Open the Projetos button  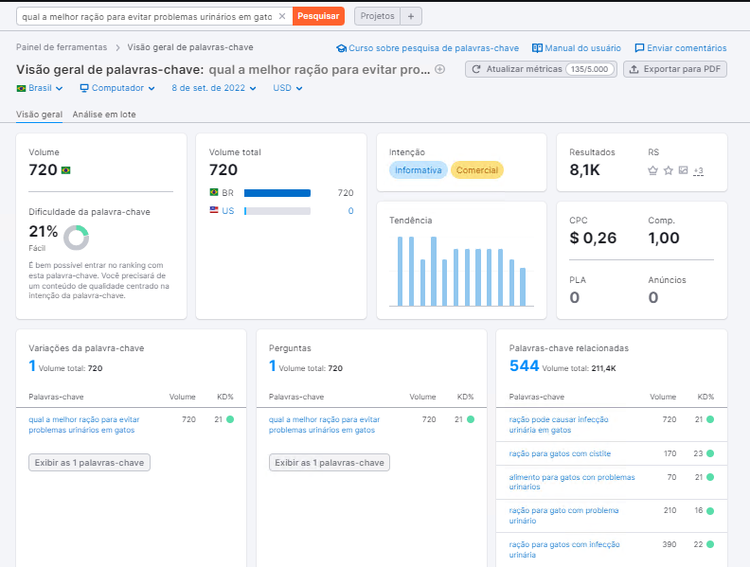point(377,16)
